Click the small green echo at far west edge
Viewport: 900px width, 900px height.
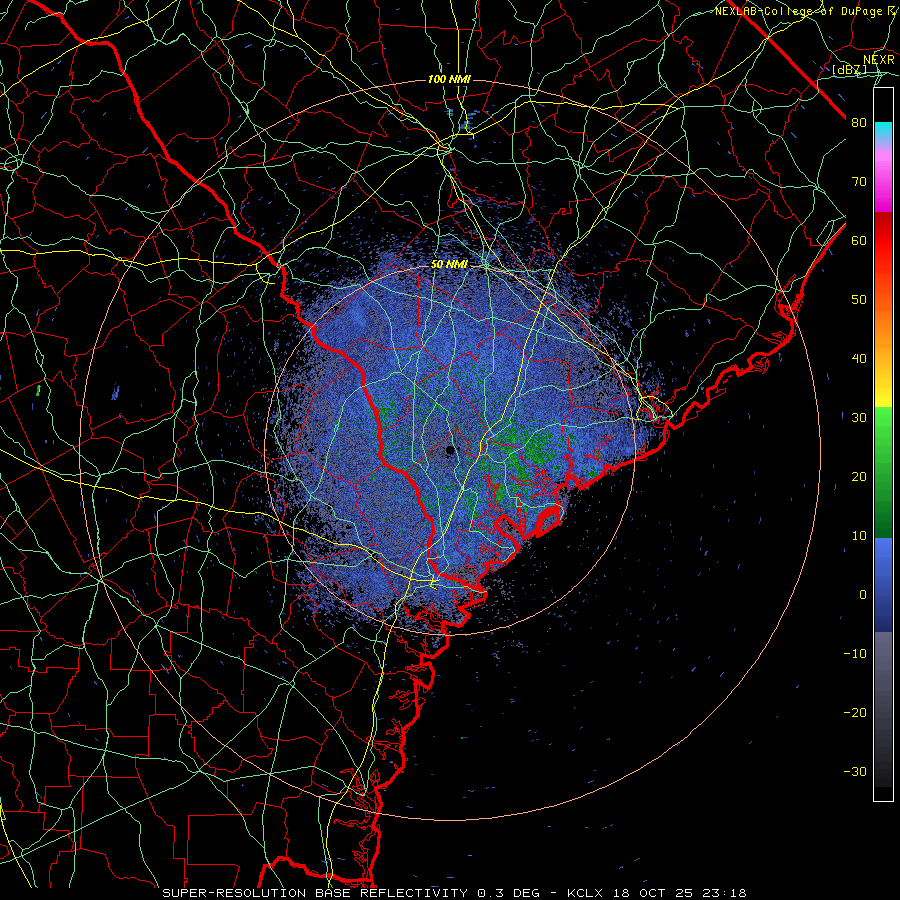pos(38,390)
